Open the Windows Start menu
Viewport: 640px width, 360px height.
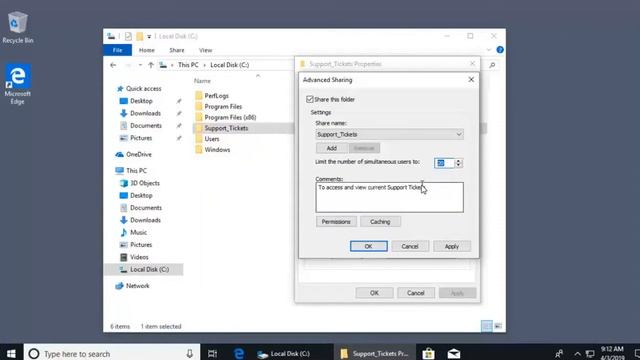tap(11, 353)
